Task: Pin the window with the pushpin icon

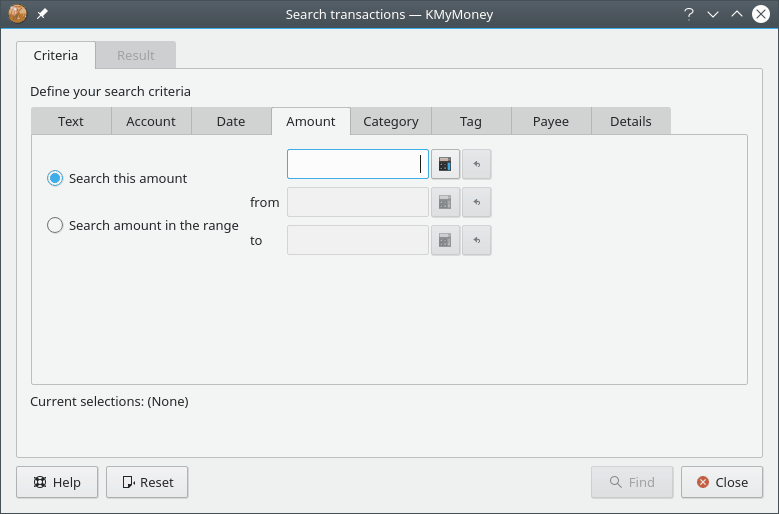Action: (x=42, y=14)
